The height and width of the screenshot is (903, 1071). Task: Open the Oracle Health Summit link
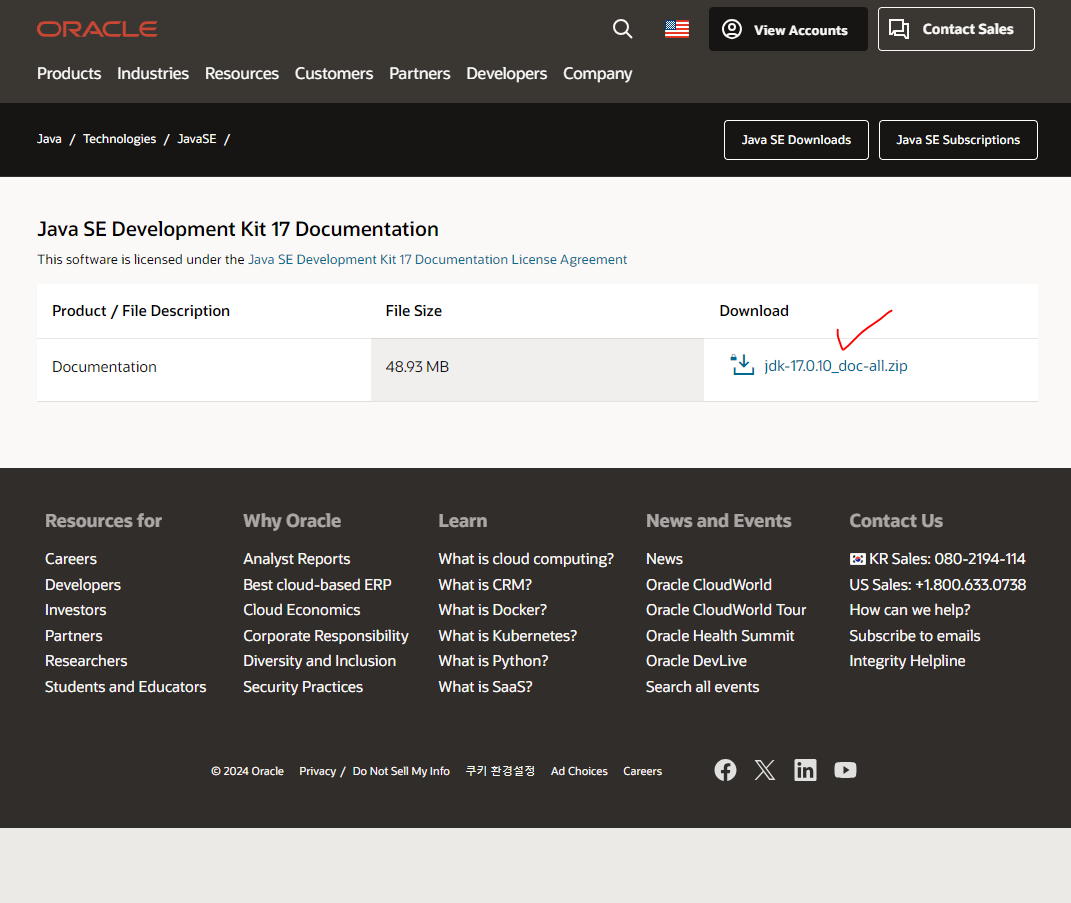pos(720,636)
